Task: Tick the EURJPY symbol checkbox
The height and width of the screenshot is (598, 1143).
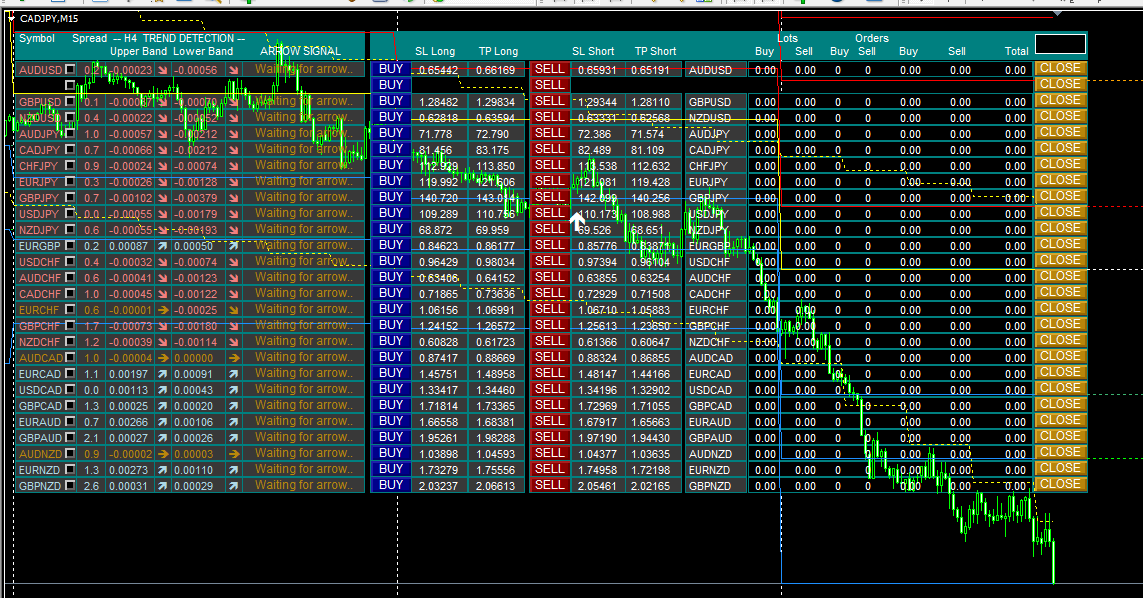Action: (70, 182)
